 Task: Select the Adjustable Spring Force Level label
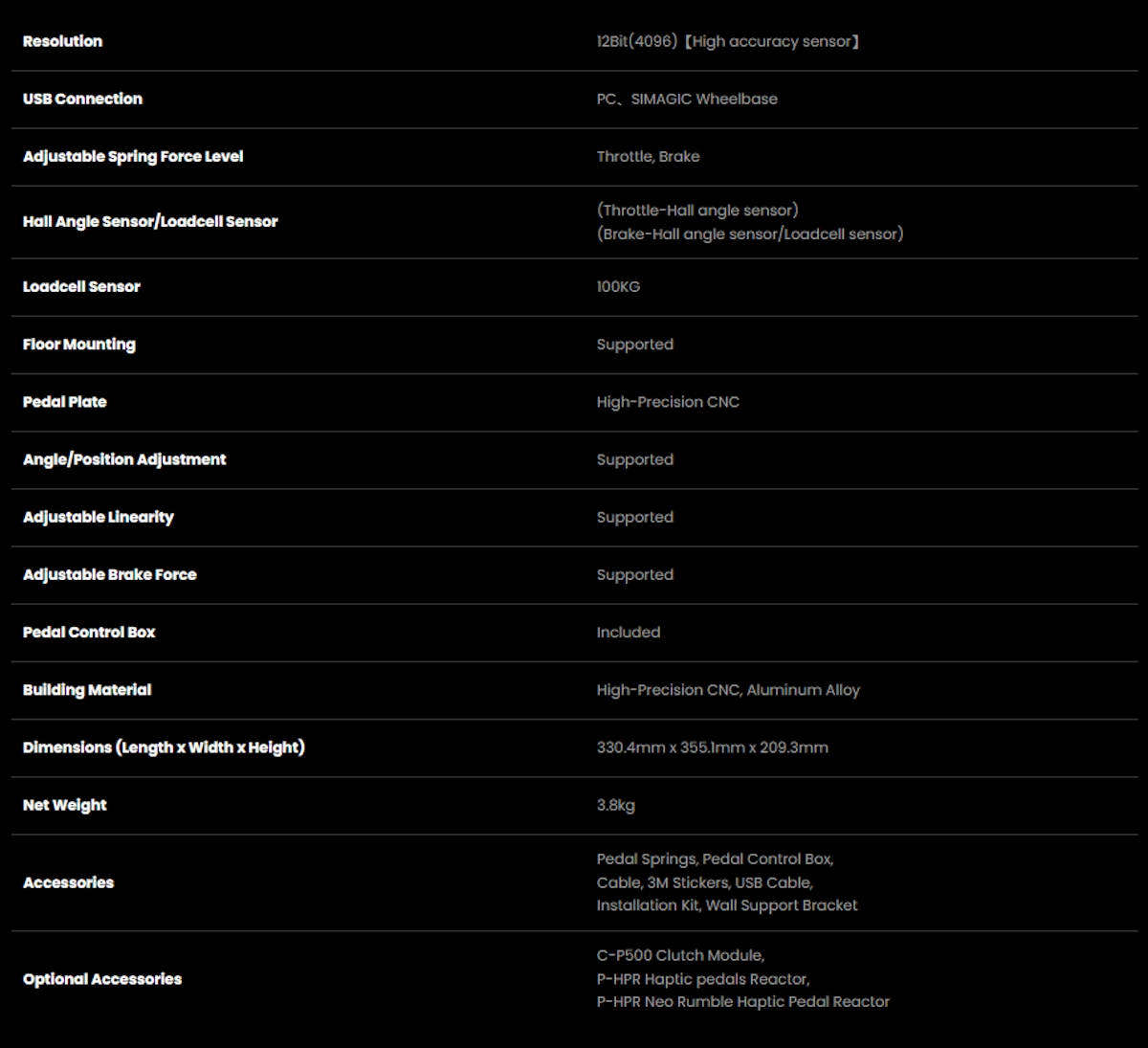pyautogui.click(x=133, y=157)
